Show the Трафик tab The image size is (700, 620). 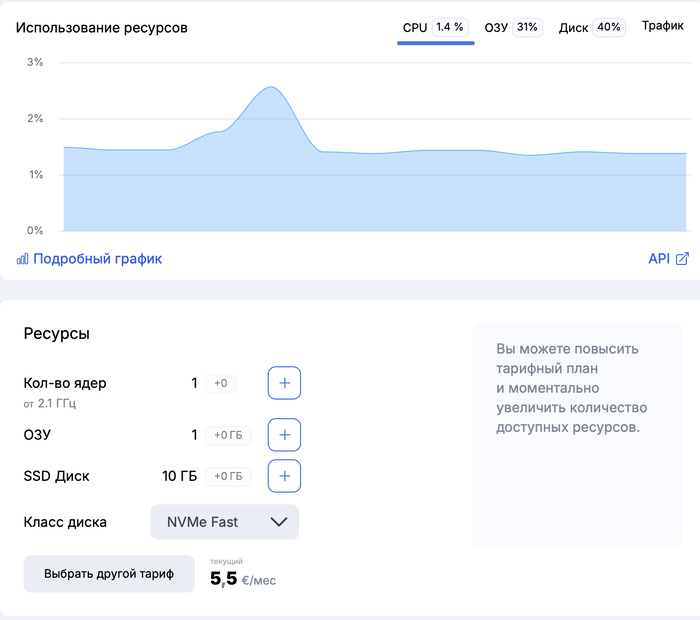[x=663, y=26]
